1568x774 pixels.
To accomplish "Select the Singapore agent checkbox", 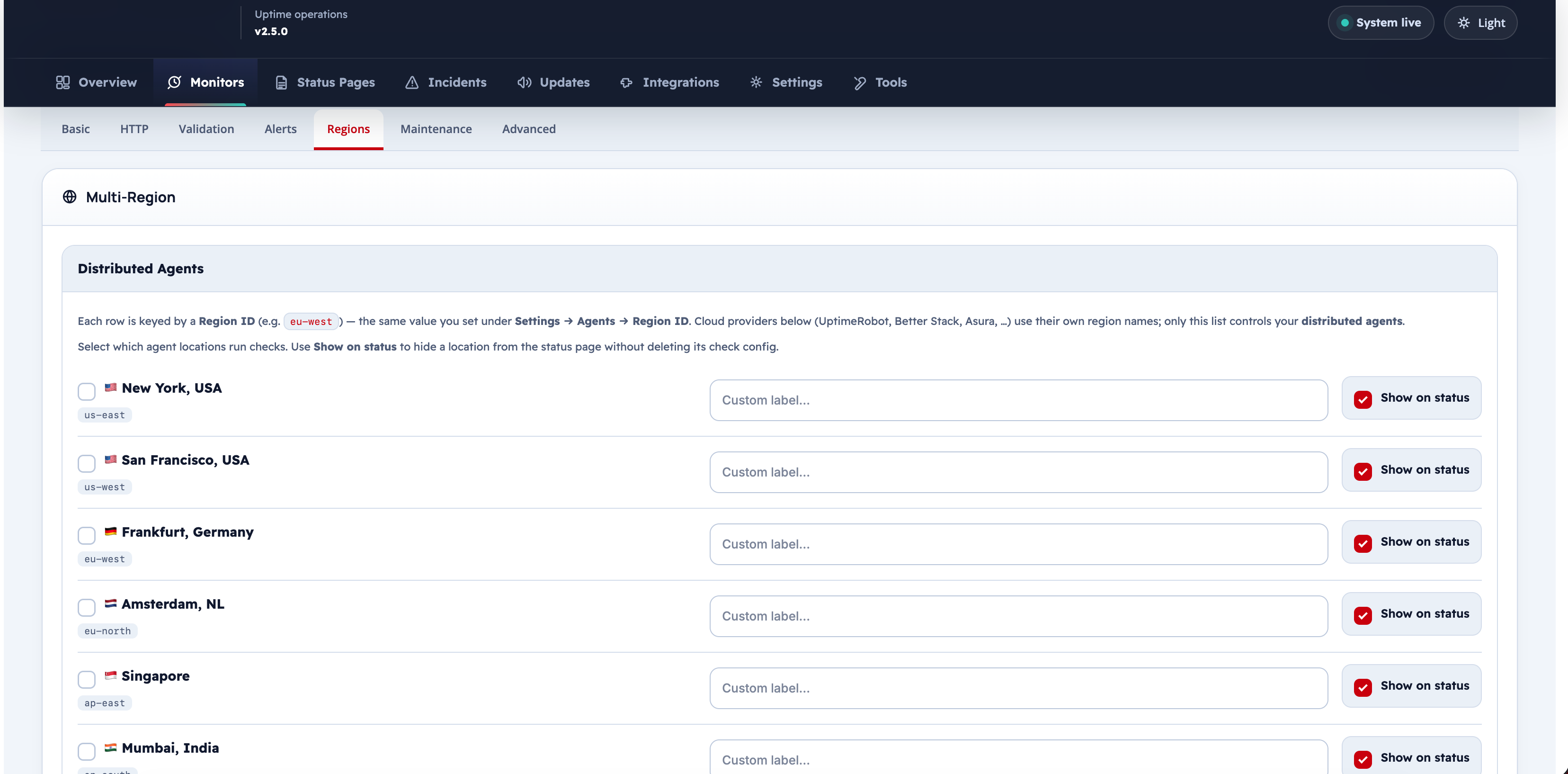I will pyautogui.click(x=87, y=679).
